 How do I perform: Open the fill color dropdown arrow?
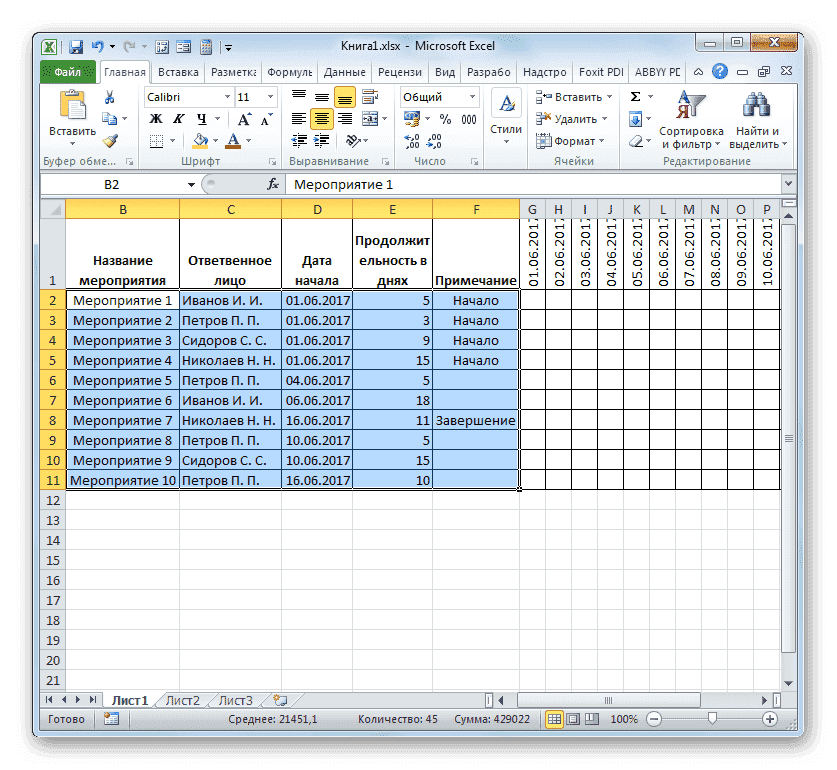[x=215, y=141]
